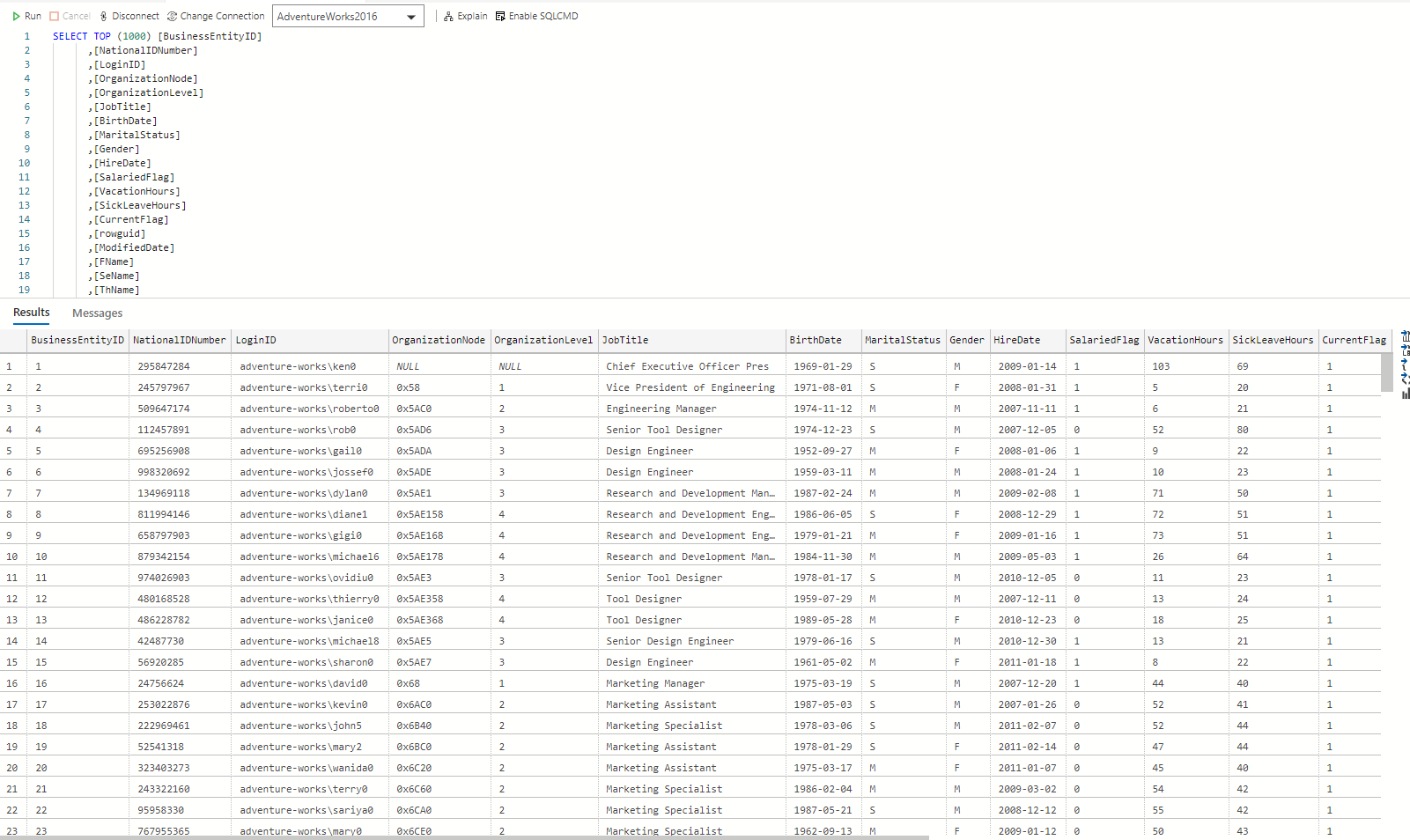
Task: Select the adventure-works\gigi0 login cell
Action: (x=310, y=535)
